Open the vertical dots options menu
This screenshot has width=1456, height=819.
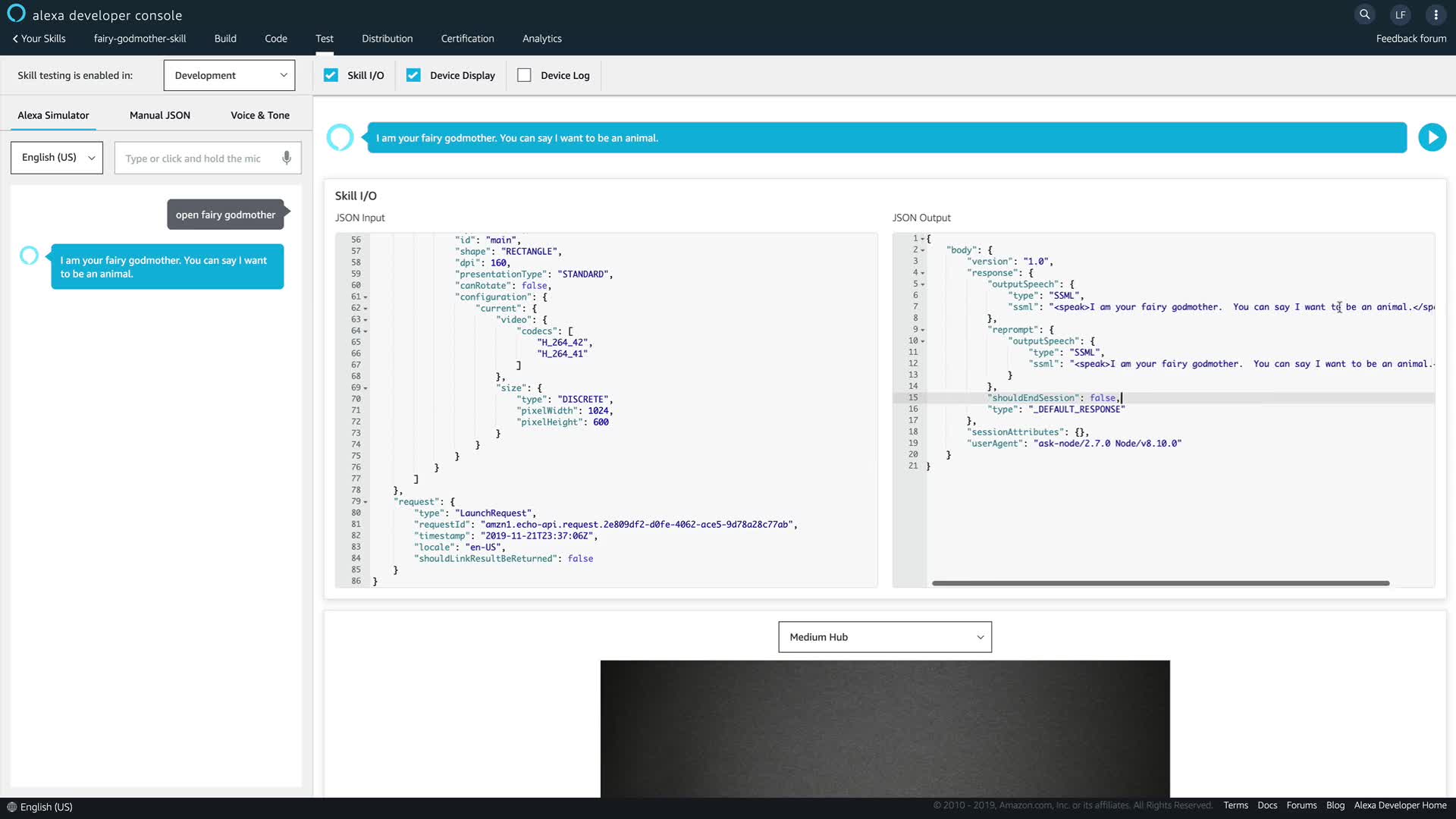coord(1436,14)
